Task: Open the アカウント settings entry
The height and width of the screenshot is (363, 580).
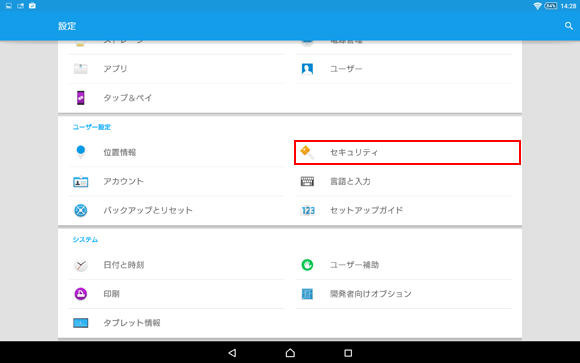Action: click(x=177, y=181)
